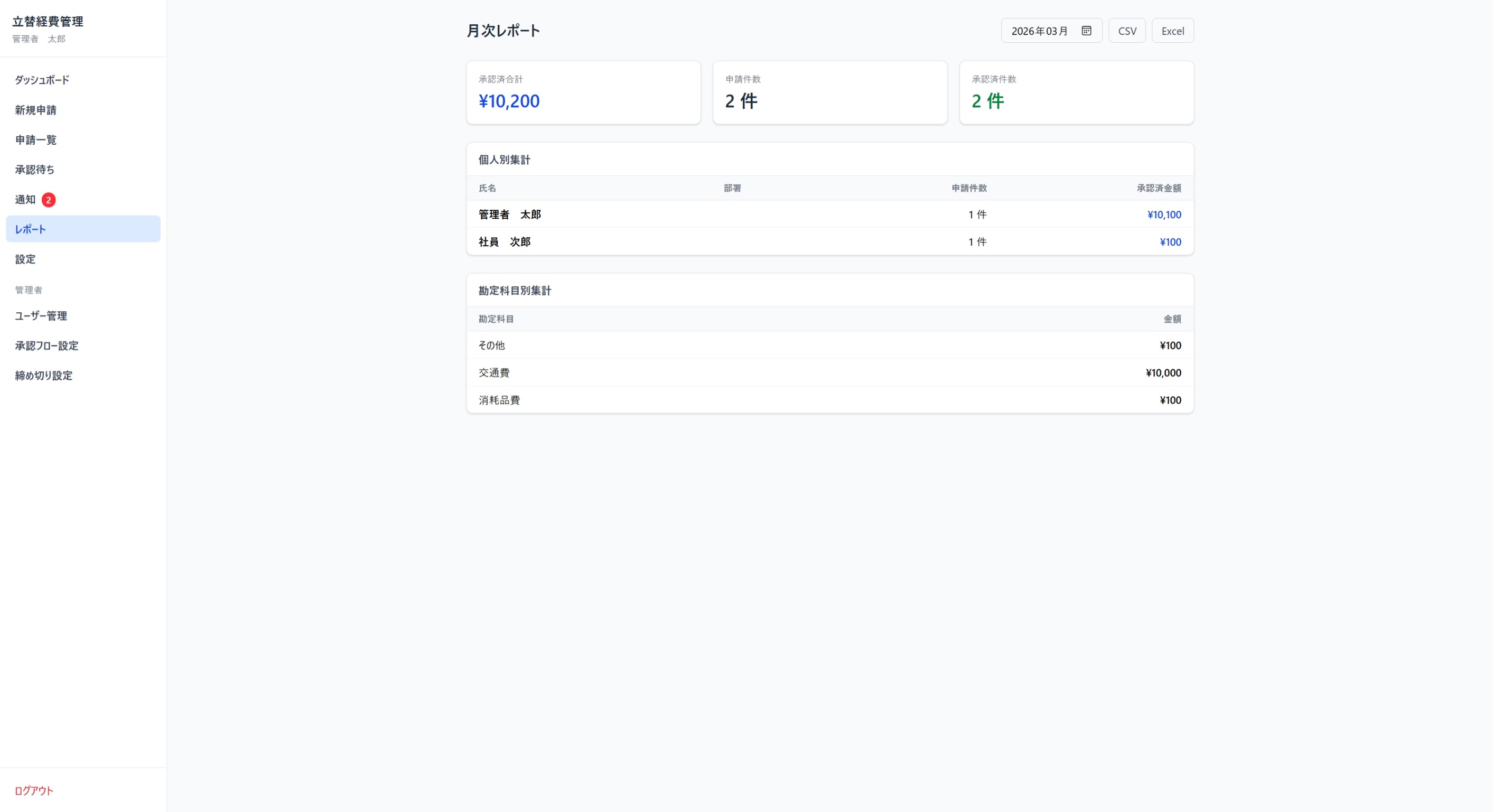This screenshot has width=1493, height=812.
Task: Open ダッシュボード in the sidebar
Action: (42, 80)
